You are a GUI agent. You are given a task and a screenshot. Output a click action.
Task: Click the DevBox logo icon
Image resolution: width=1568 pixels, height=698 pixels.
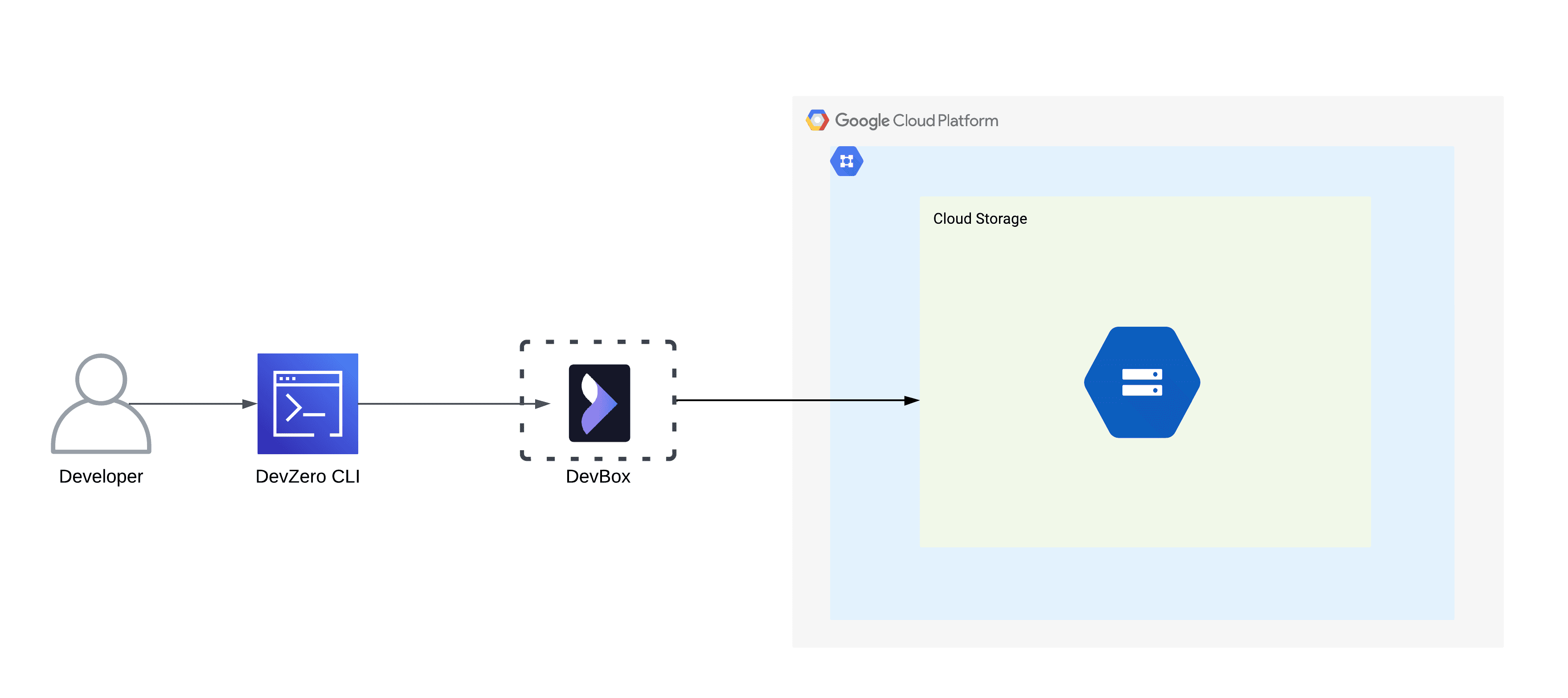(599, 402)
